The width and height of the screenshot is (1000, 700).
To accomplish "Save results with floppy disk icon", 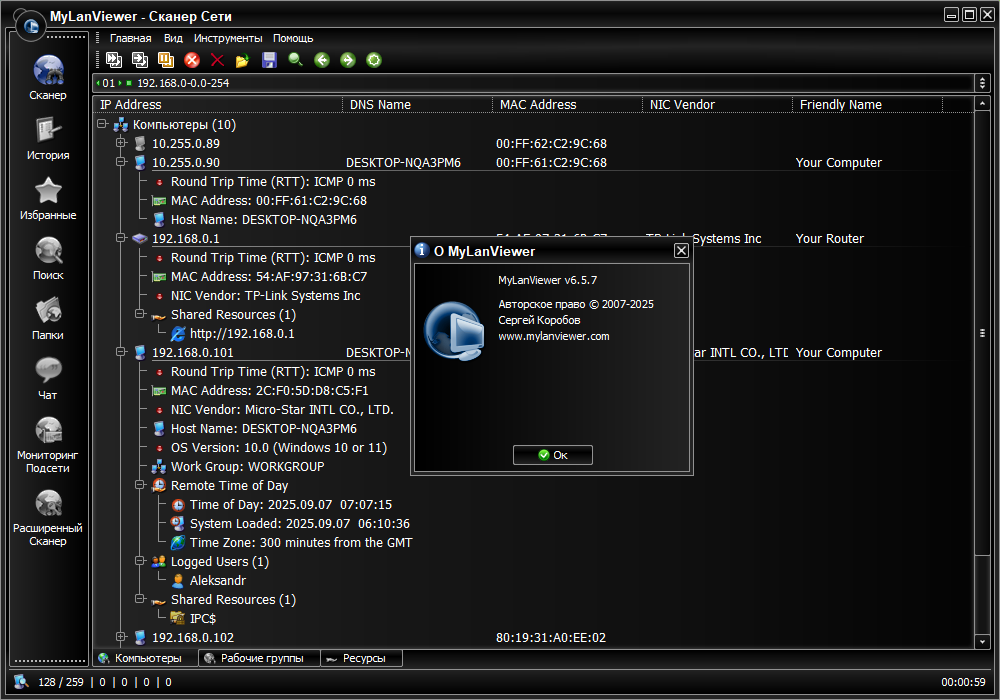I will pyautogui.click(x=269, y=60).
